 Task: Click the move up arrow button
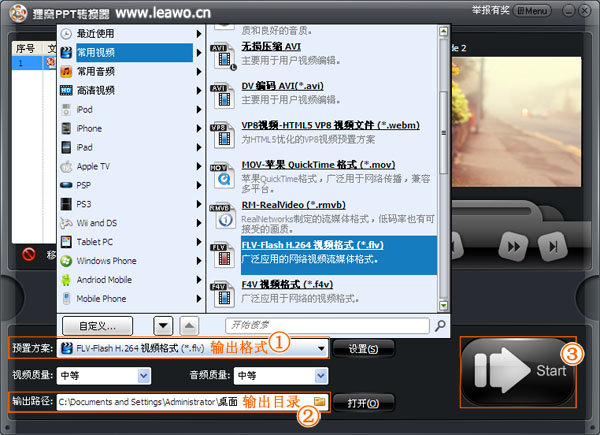click(189, 326)
